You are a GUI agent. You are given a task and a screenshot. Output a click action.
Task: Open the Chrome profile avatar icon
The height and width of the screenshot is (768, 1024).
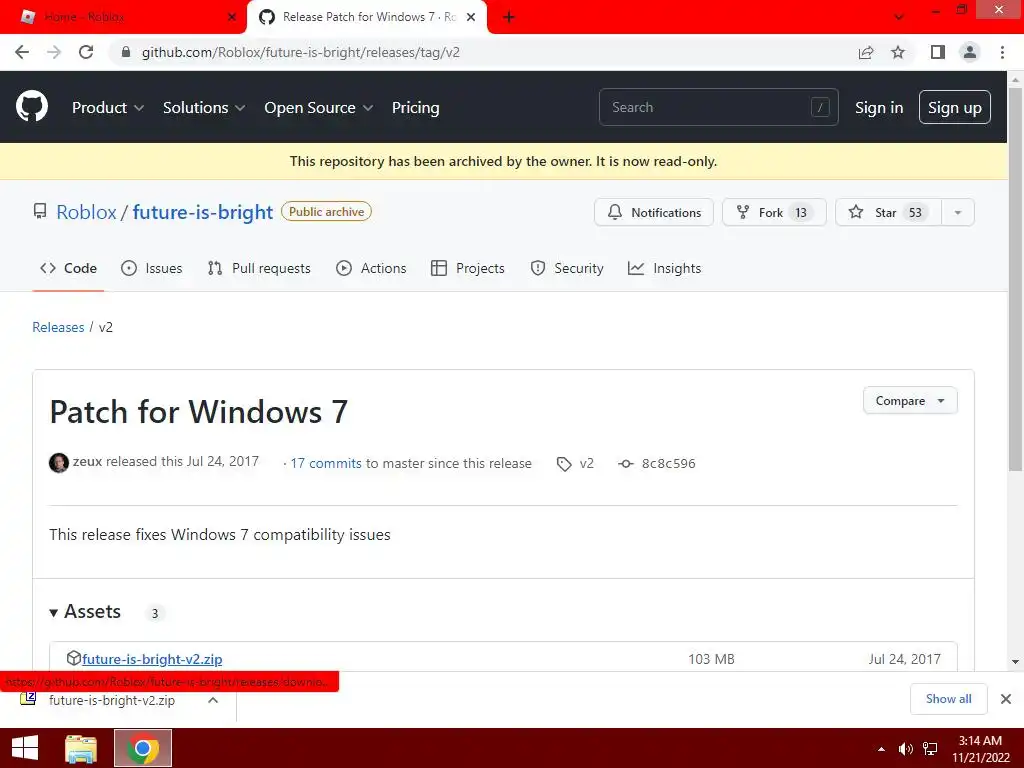click(970, 52)
